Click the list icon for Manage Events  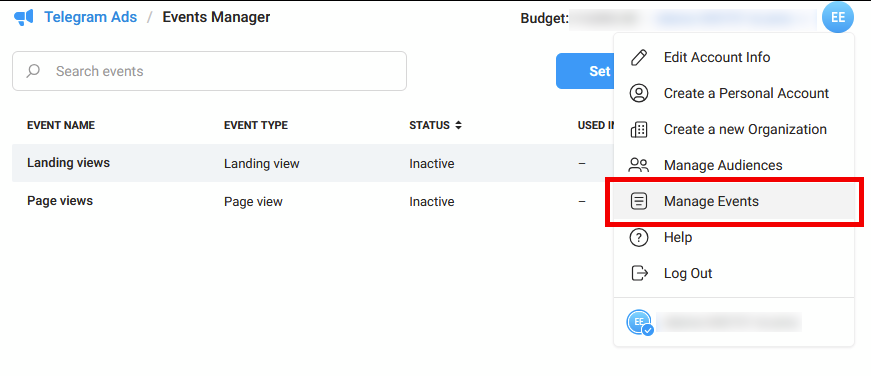click(639, 201)
